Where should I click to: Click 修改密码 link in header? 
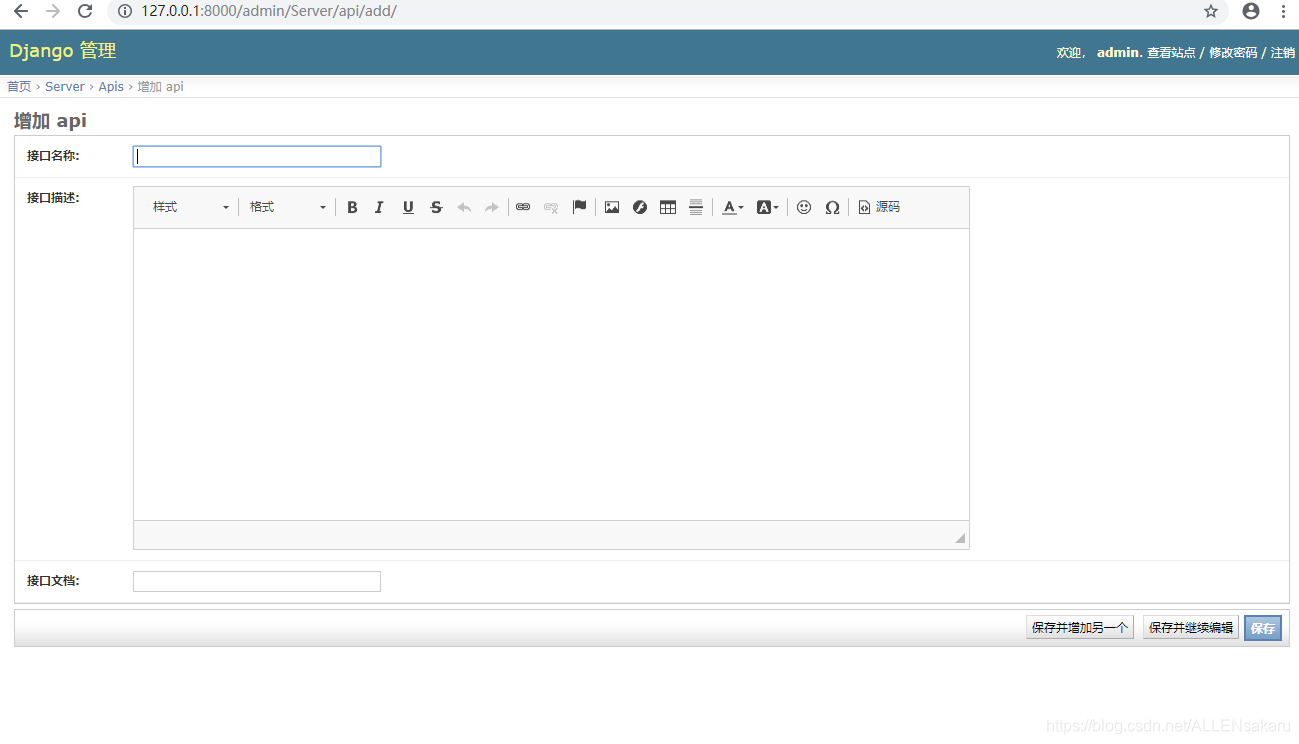(1233, 53)
